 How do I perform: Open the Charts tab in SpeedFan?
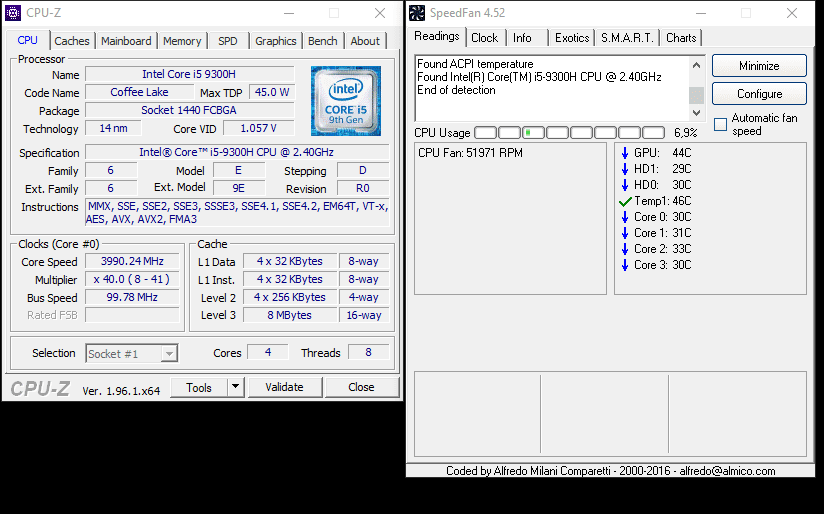681,38
